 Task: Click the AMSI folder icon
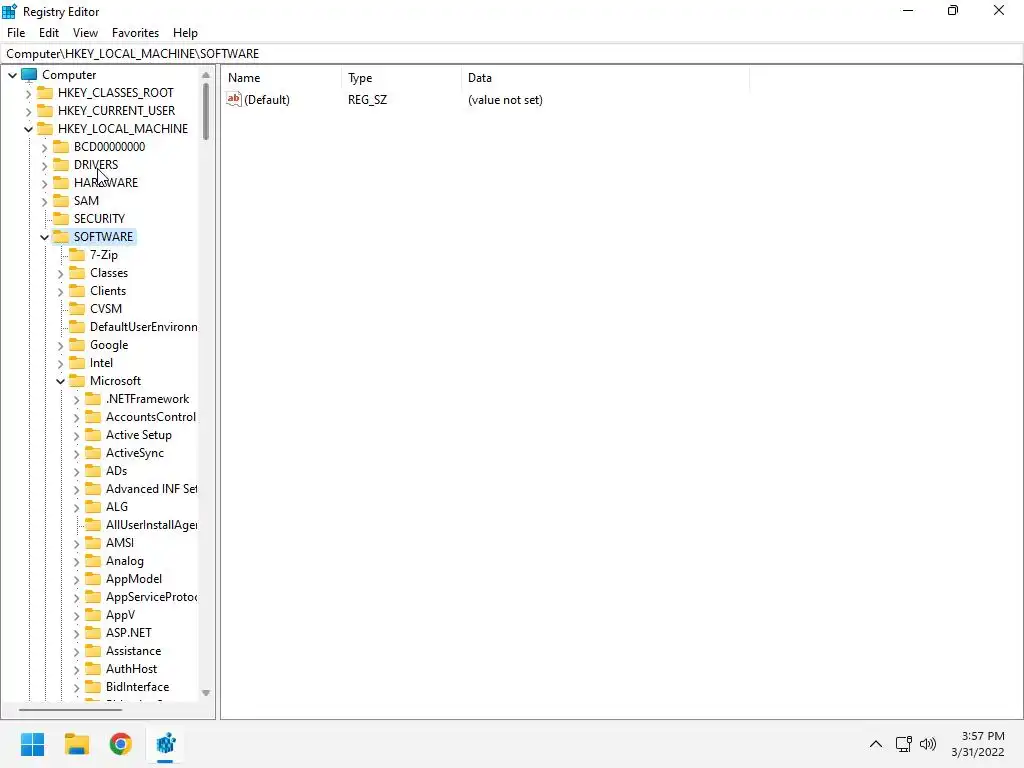pos(93,542)
